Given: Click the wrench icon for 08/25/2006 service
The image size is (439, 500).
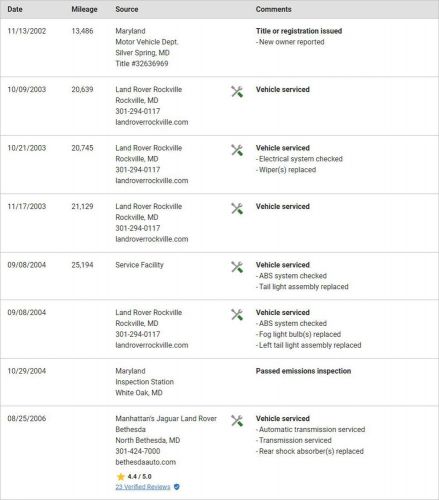Looking at the screenshot, I should (x=237, y=421).
